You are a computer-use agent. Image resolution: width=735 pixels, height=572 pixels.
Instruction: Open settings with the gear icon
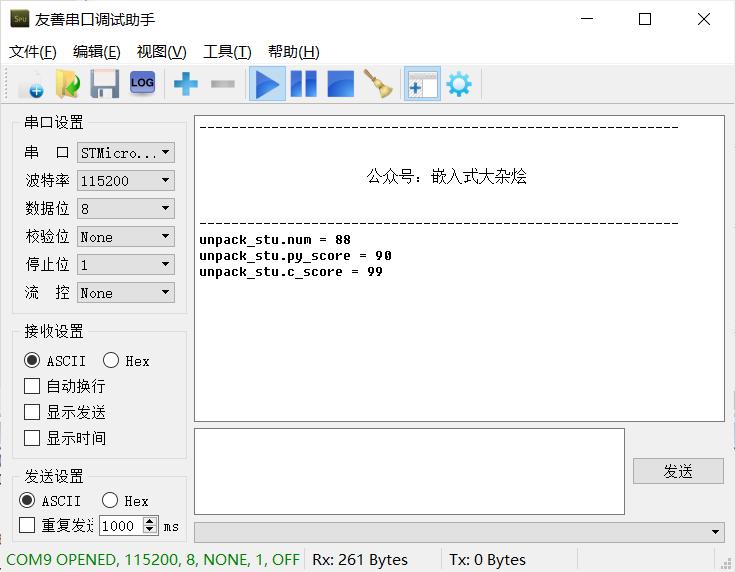tap(459, 84)
